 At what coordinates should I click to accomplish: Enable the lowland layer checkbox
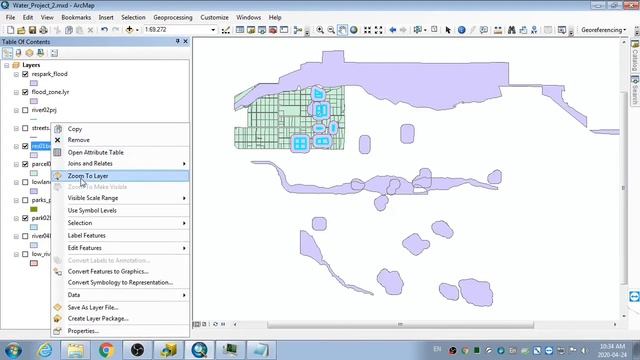(25, 182)
